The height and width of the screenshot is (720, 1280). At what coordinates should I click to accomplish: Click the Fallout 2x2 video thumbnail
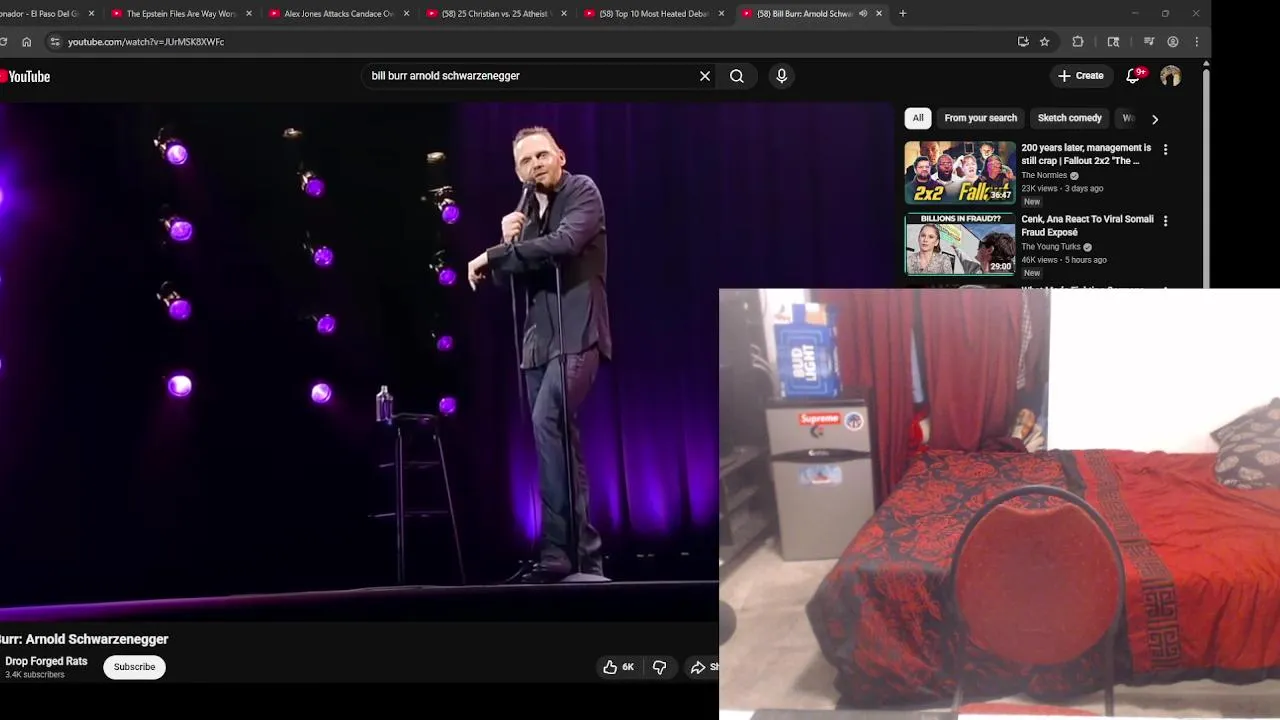[960, 173]
